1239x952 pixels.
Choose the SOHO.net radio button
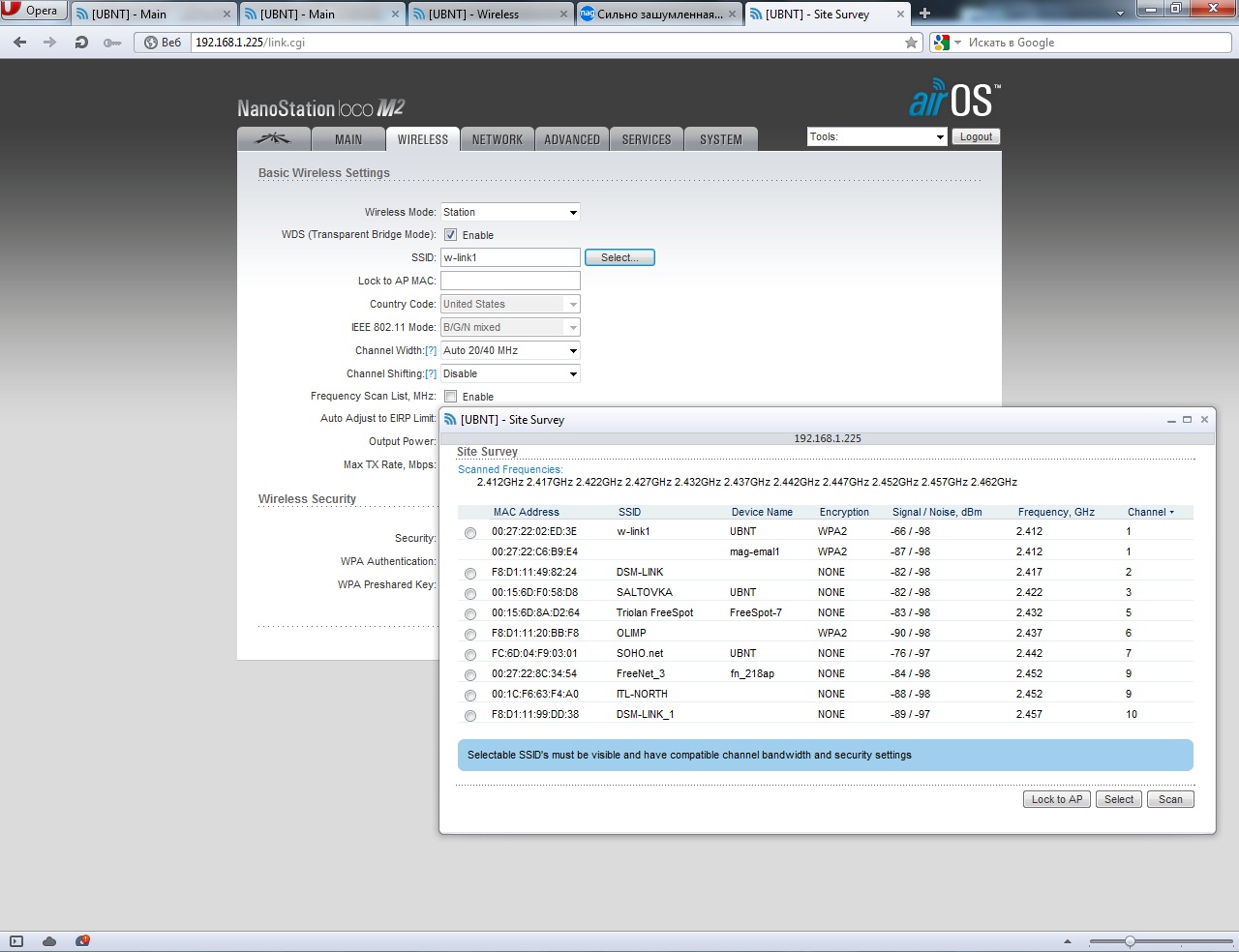point(470,655)
